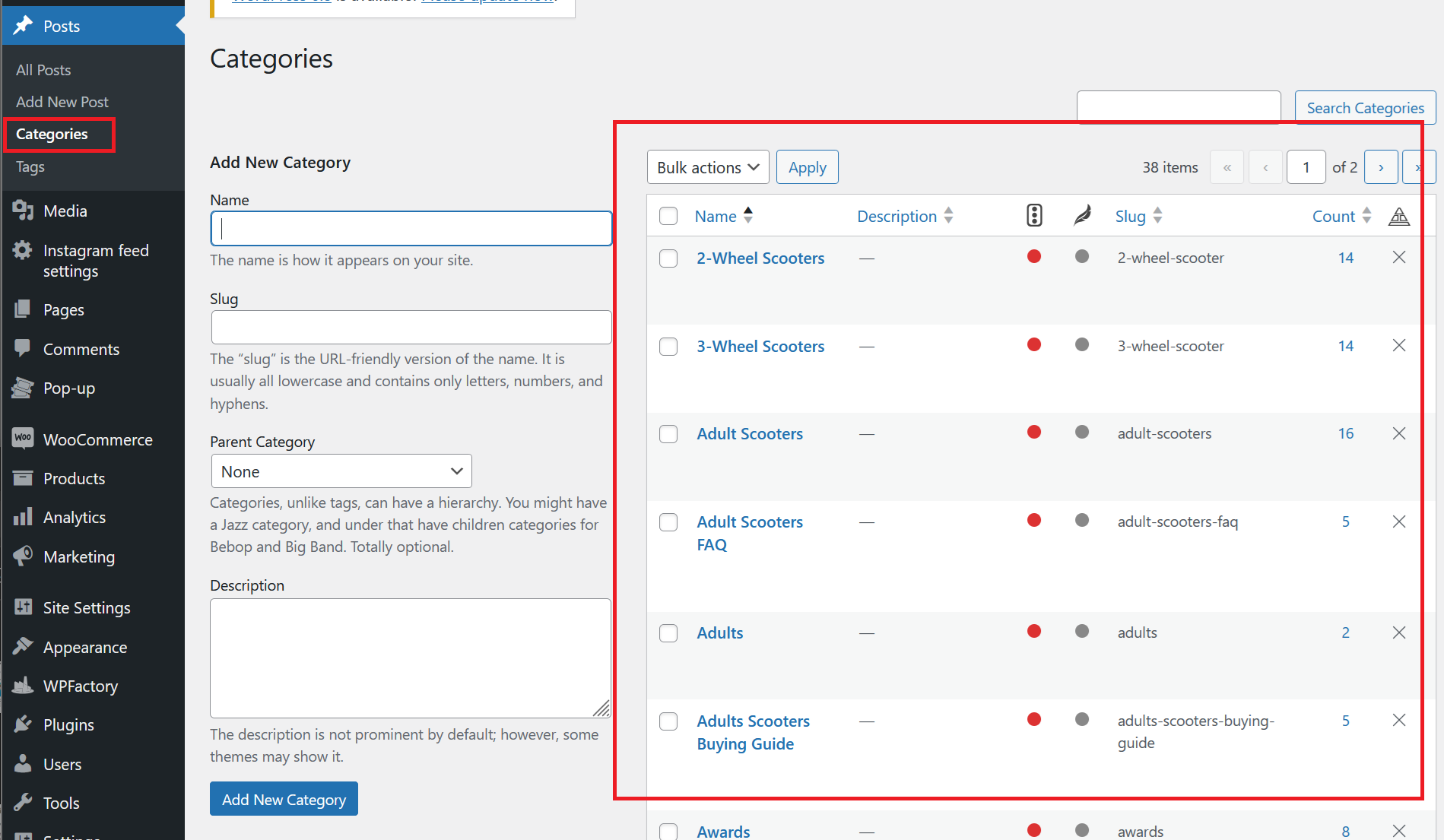This screenshot has width=1444, height=840.
Task: Open the 16 count link for Adult Scooters
Action: coord(1346,433)
